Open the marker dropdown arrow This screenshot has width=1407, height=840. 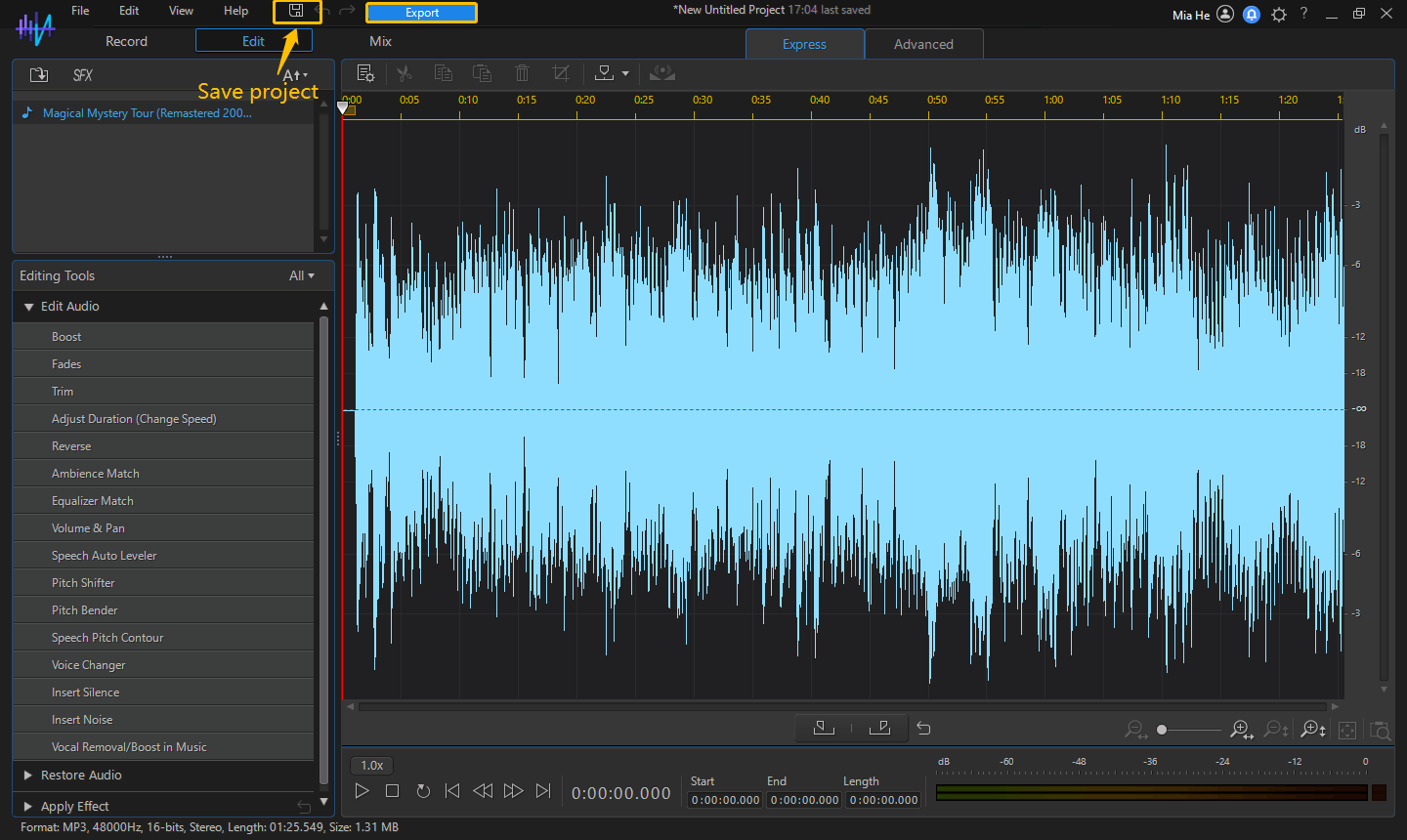coord(625,74)
